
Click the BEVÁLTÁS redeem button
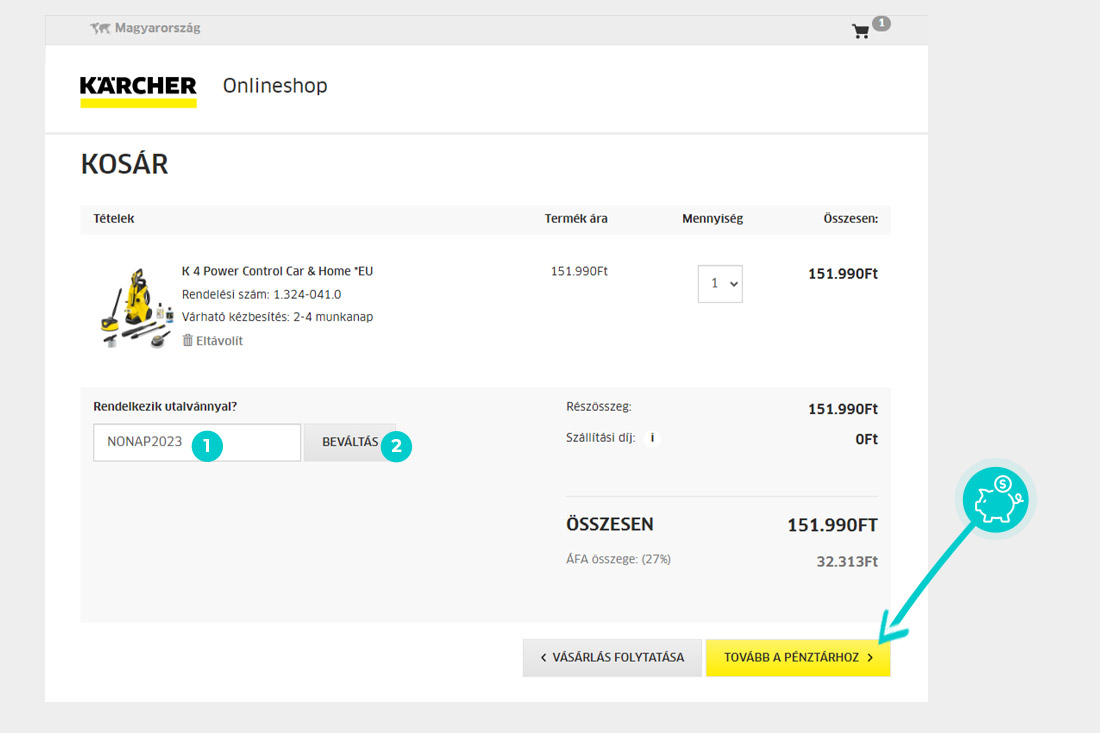349,442
